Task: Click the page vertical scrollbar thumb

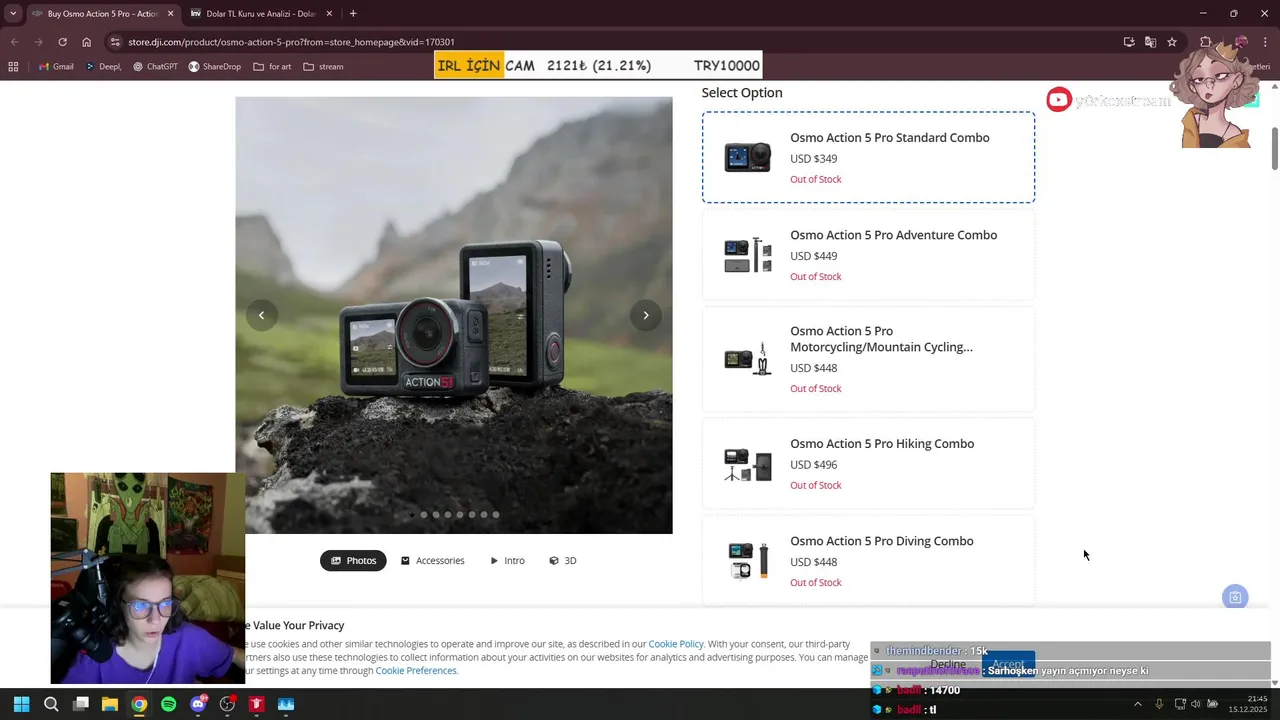Action: click(x=1275, y=149)
